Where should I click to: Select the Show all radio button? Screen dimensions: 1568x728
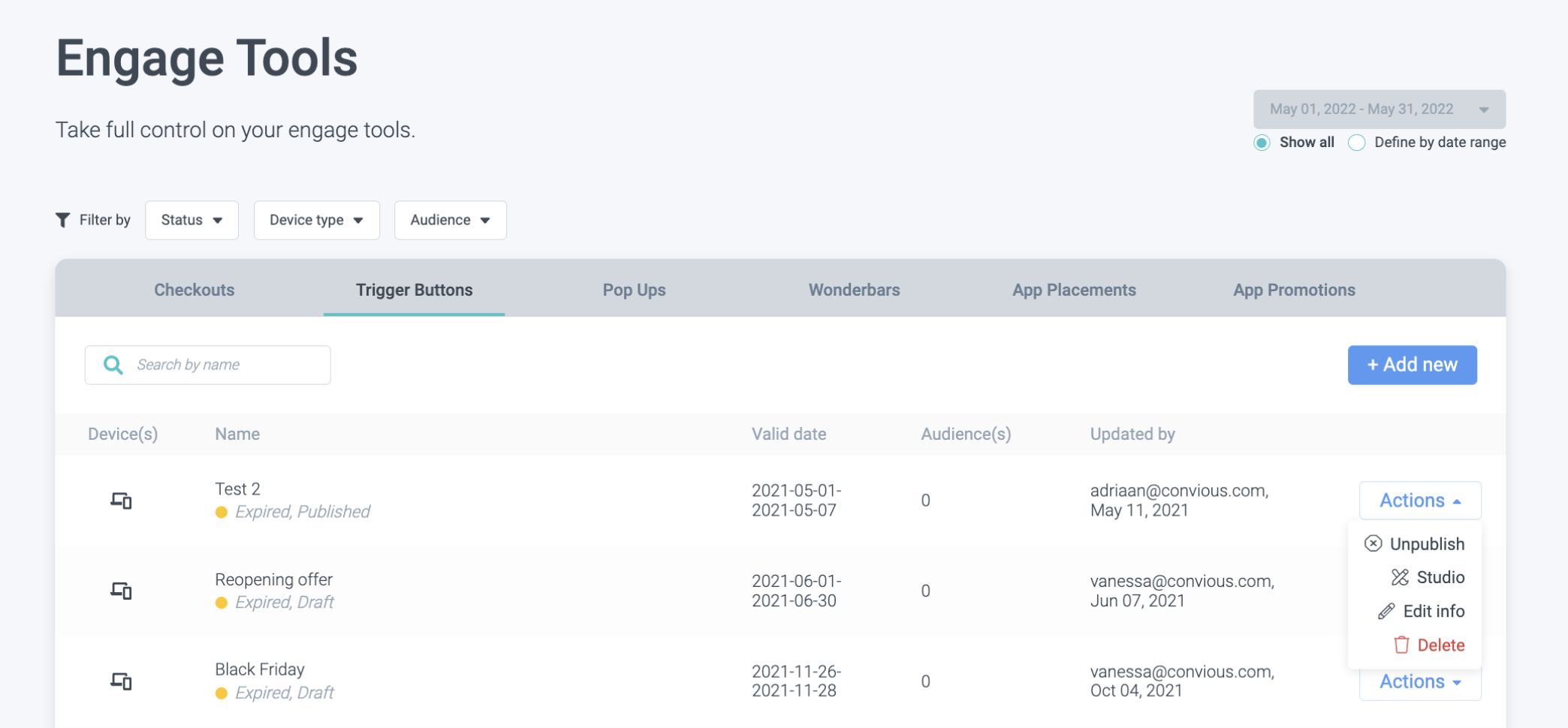(1262, 143)
